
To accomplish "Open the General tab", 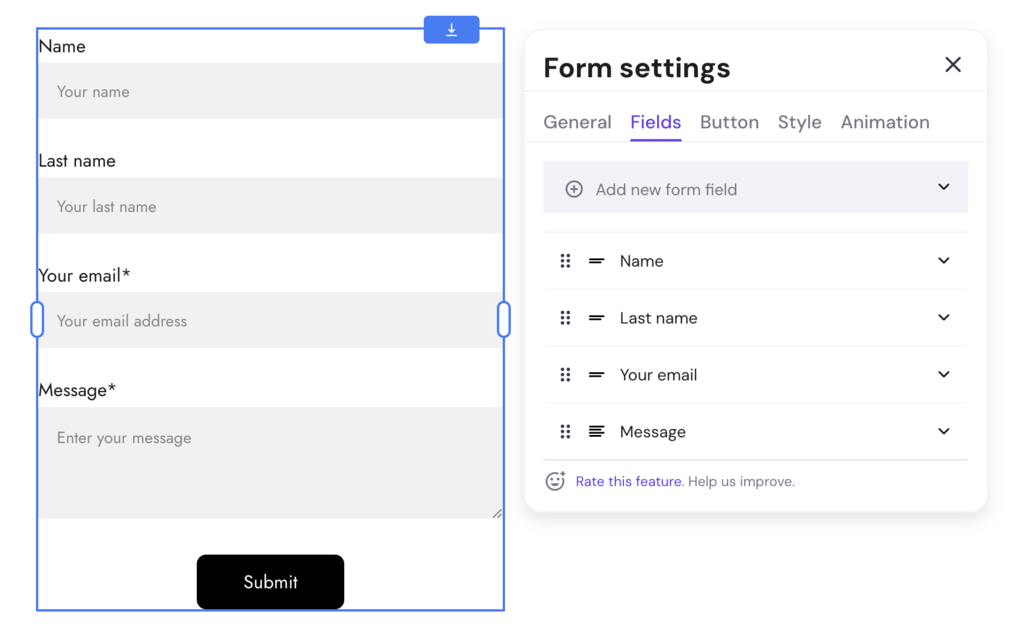I will (577, 122).
